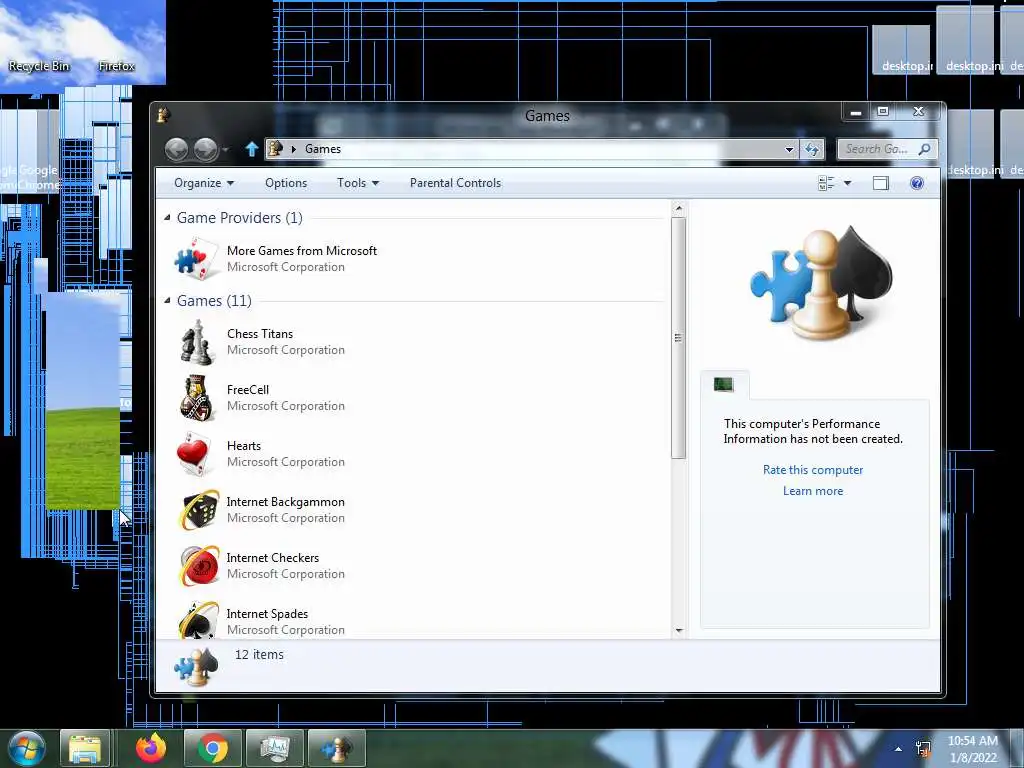Screen dimensions: 1024x768
Task: Click the 12 items status text
Action: click(259, 654)
